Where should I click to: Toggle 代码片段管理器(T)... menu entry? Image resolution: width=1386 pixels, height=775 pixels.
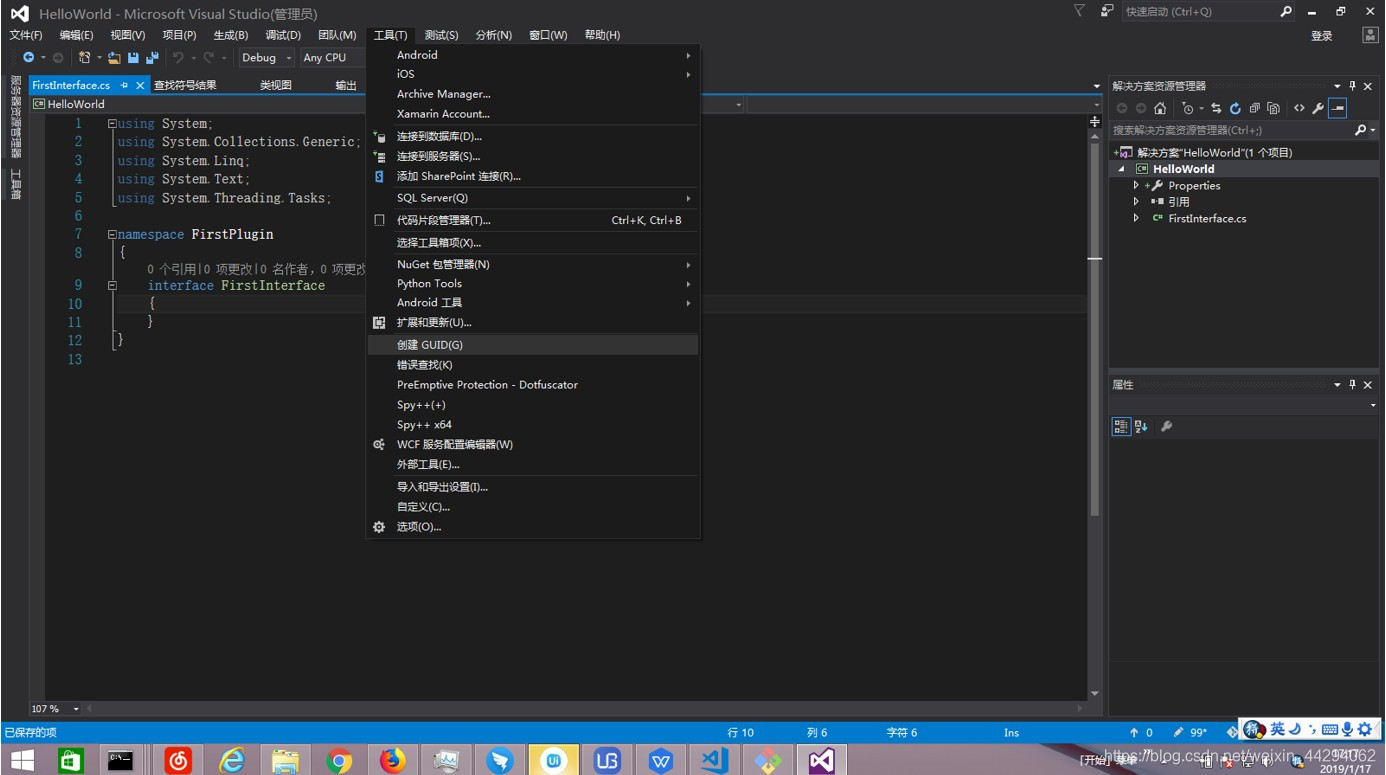pos(534,221)
